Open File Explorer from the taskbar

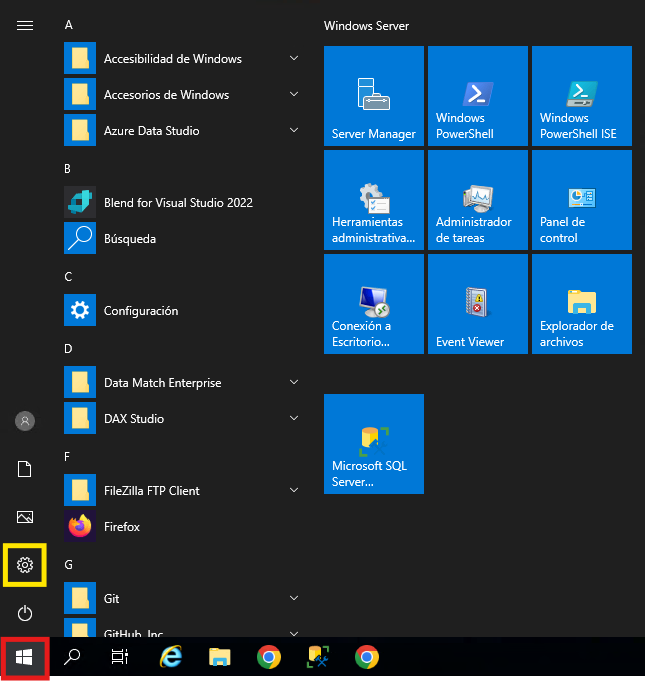(220, 657)
